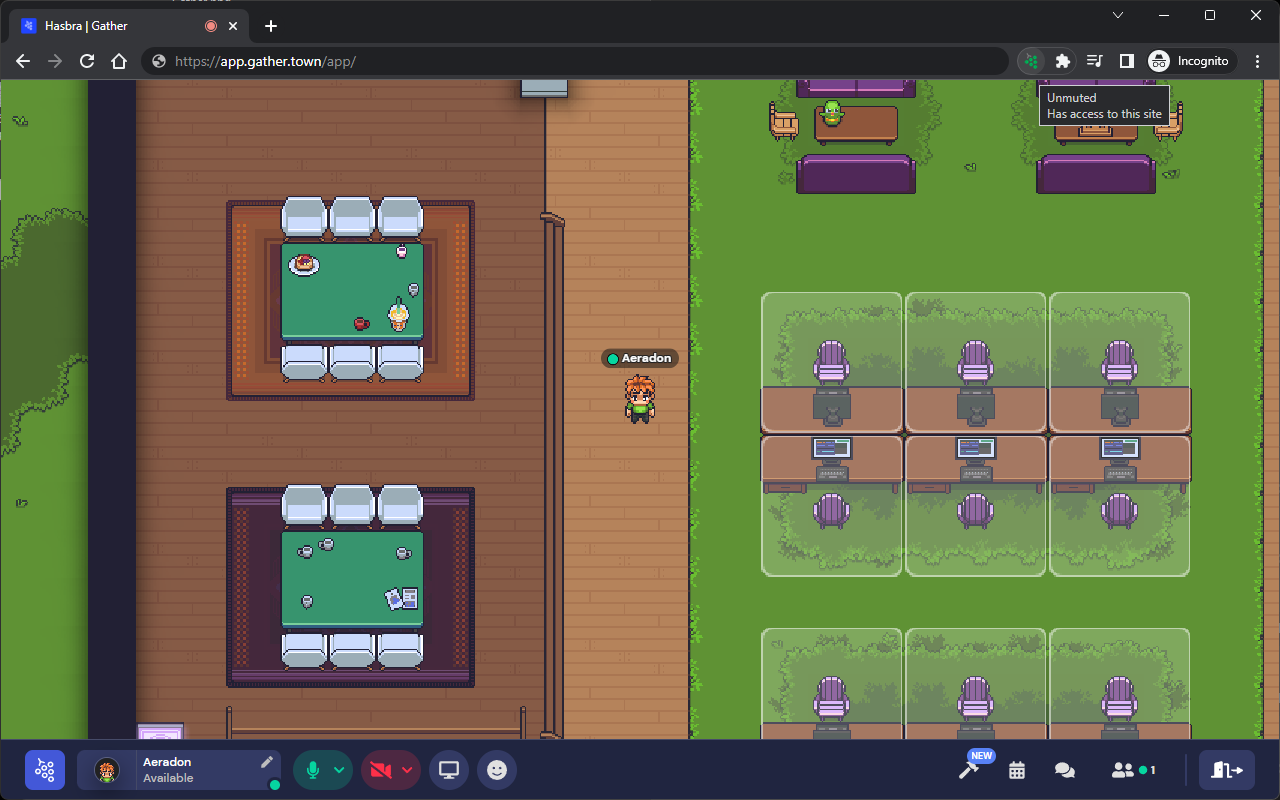Screen dimensions: 1280x800
Task: Click the Available status text
Action: [x=168, y=778]
